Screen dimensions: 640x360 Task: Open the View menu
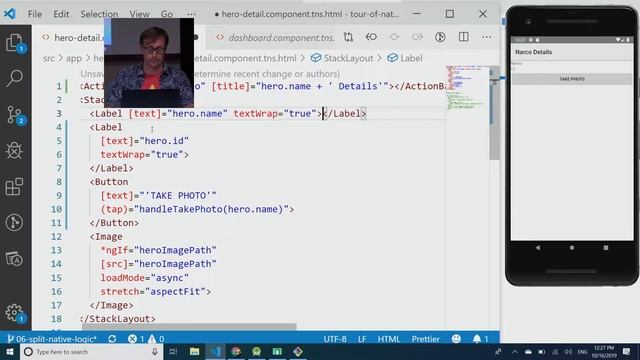139,14
